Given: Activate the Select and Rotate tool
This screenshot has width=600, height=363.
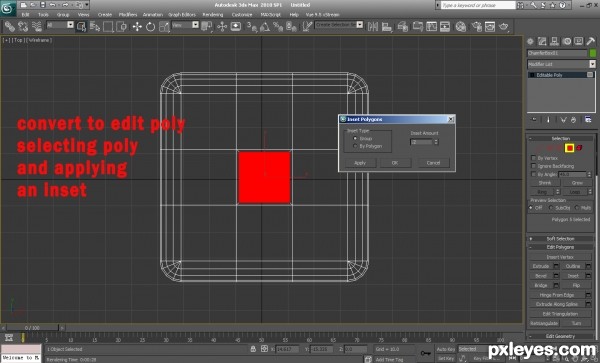Looking at the screenshot, I should tap(150, 26).
